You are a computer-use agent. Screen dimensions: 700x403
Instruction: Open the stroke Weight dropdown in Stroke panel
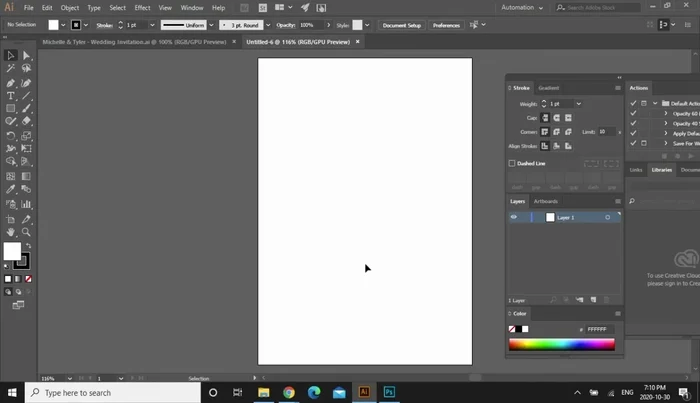(578, 104)
